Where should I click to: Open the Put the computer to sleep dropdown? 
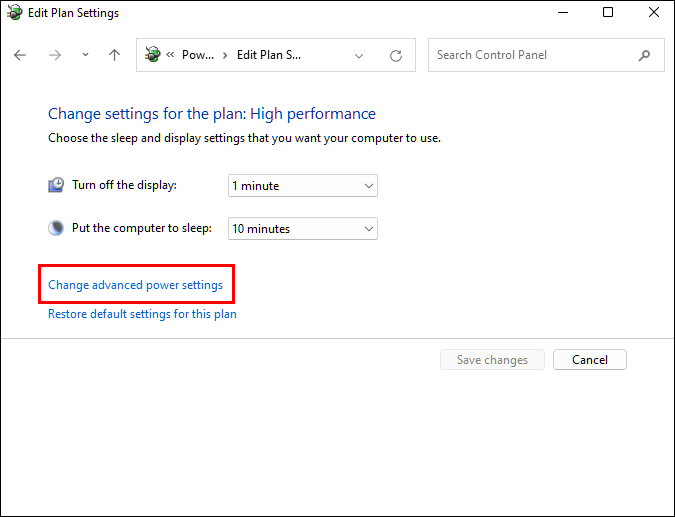coord(302,229)
